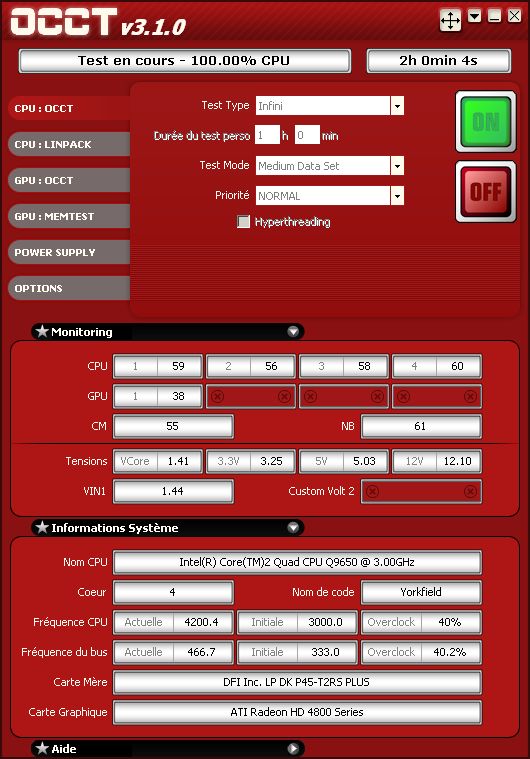Click the disabled Custom Volt 2 sensor field
The height and width of the screenshot is (759, 530).
click(421, 491)
